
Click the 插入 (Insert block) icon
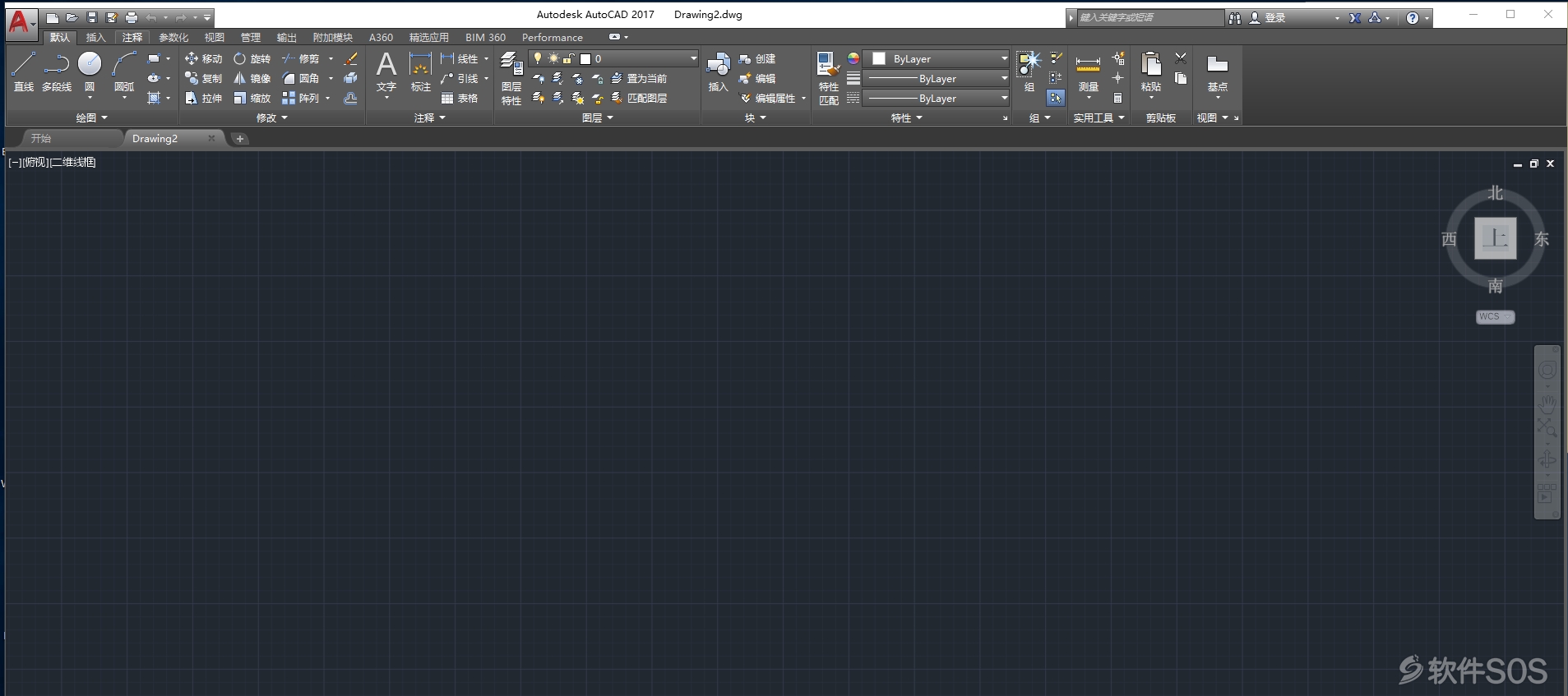click(x=719, y=71)
